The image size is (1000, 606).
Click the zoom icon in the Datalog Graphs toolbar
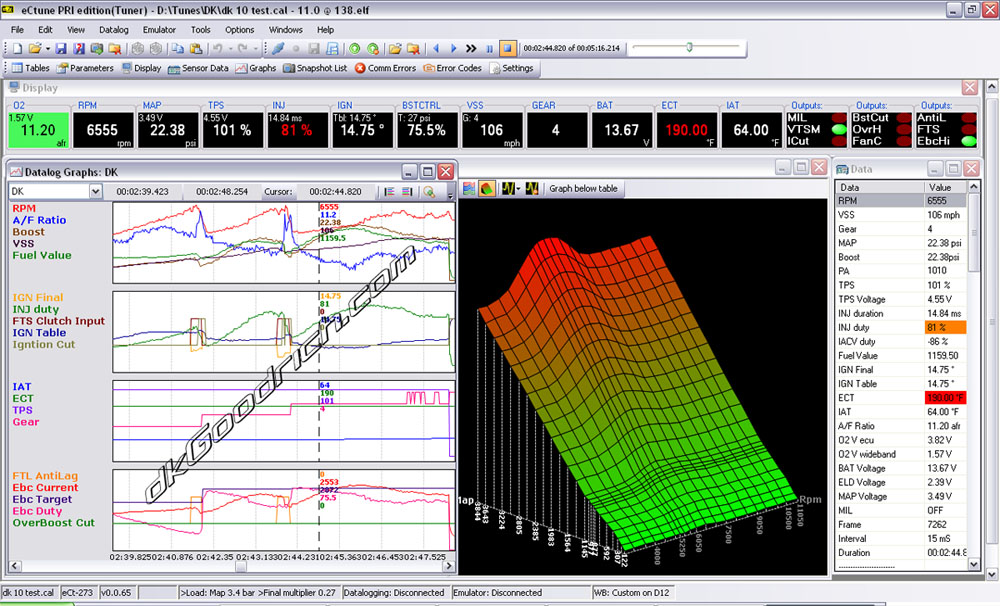tap(428, 191)
